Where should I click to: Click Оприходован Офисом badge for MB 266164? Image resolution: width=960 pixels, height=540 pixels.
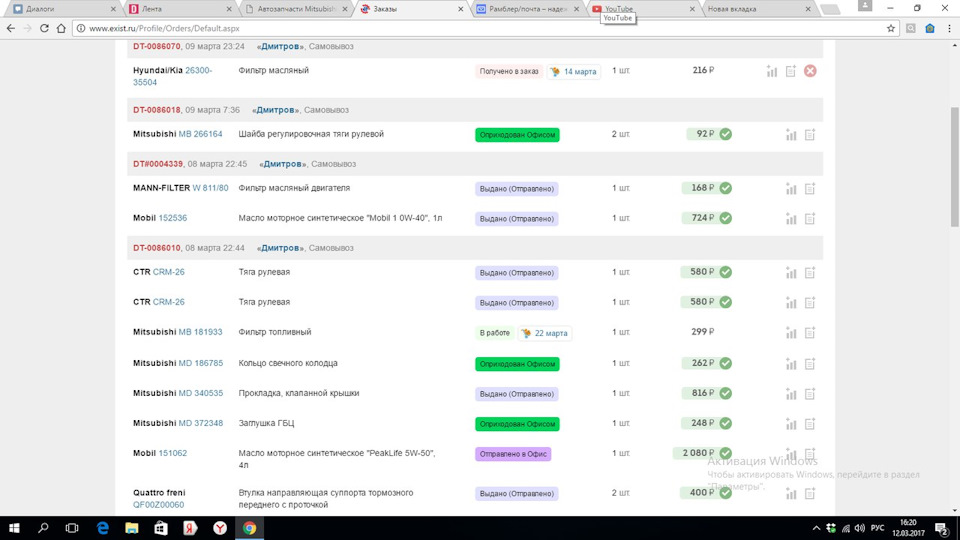pos(517,135)
